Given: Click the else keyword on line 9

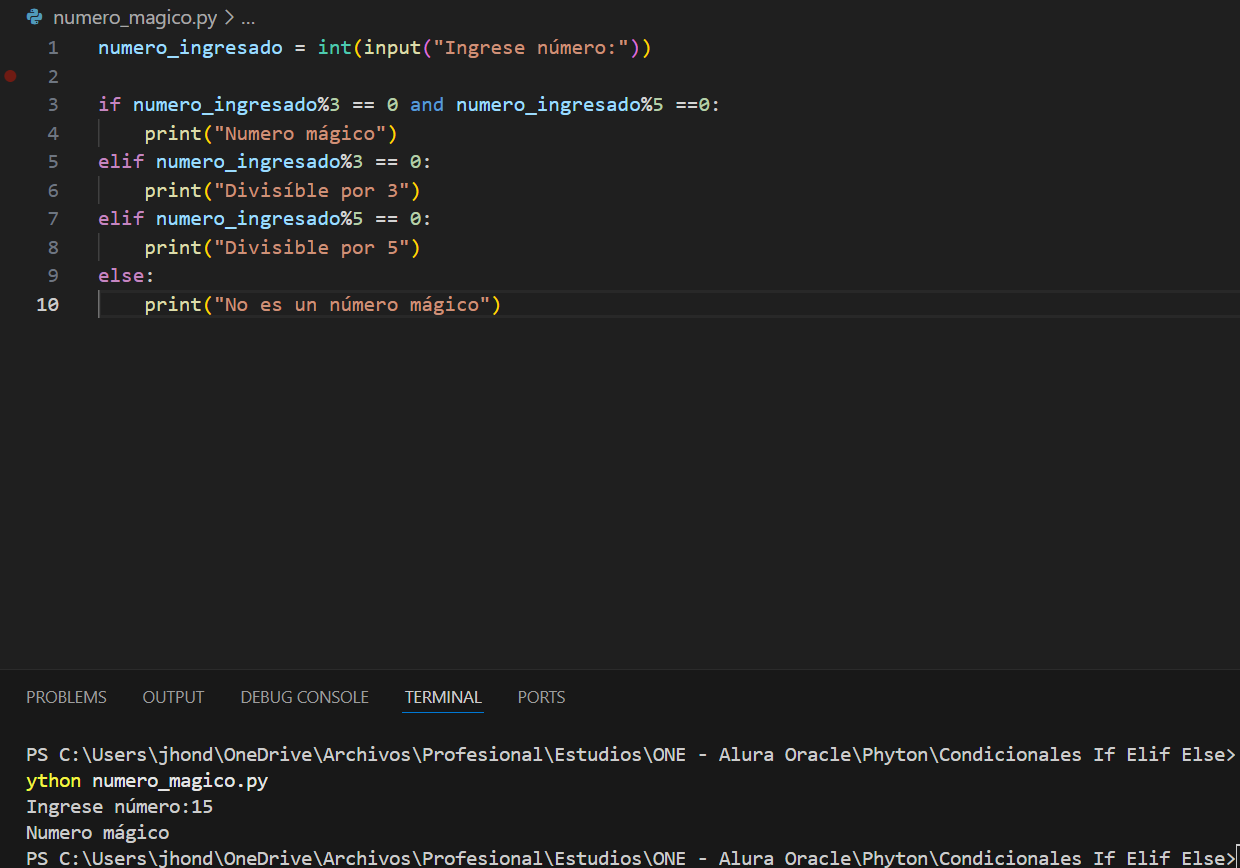Looking at the screenshot, I should (121, 276).
